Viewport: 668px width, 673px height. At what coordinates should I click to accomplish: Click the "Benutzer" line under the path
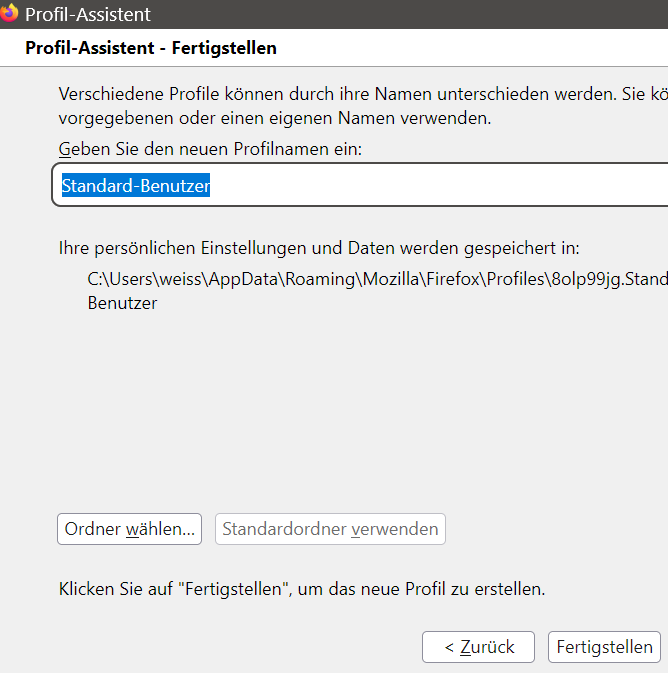coord(122,303)
